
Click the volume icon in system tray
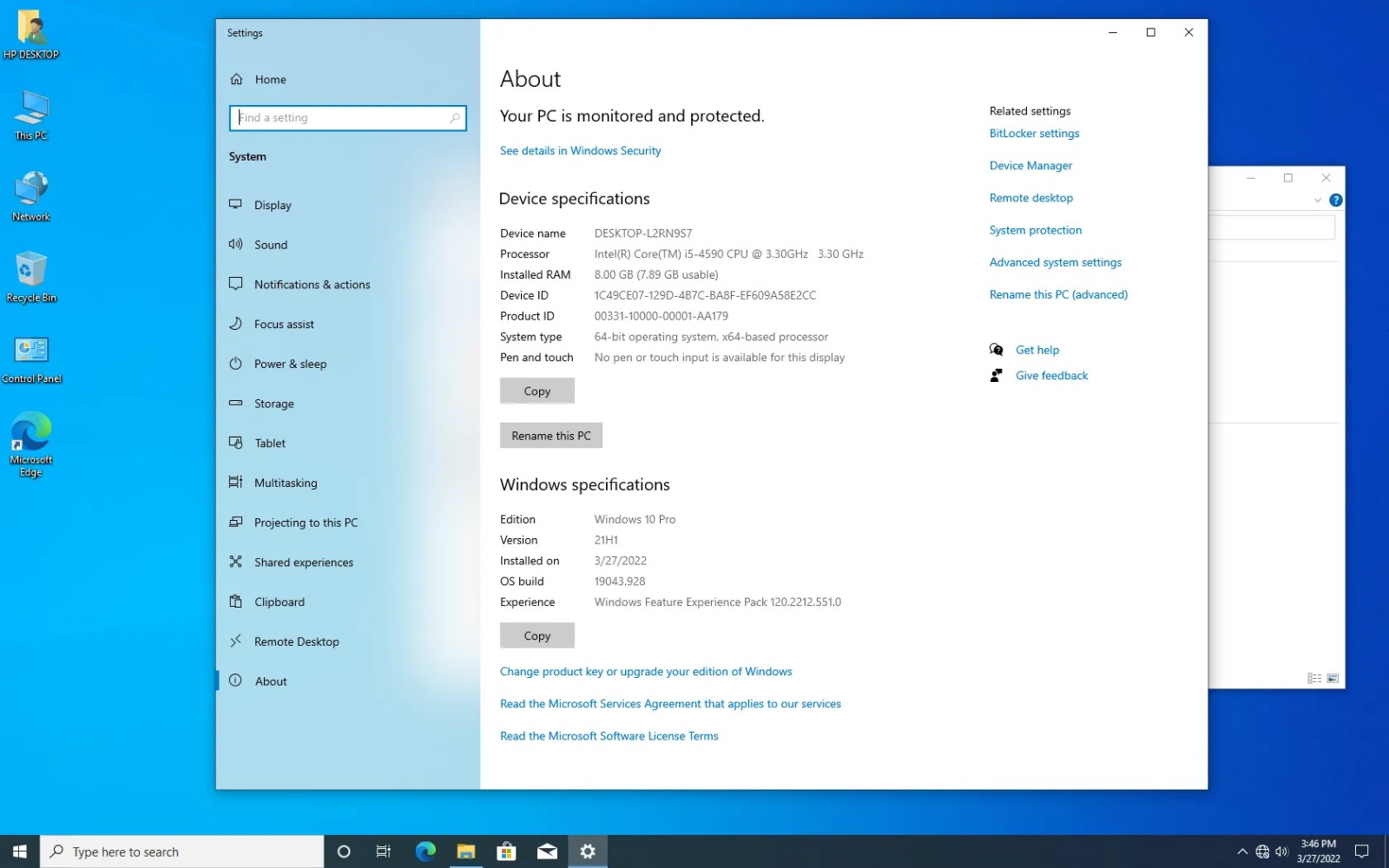[x=1281, y=852]
